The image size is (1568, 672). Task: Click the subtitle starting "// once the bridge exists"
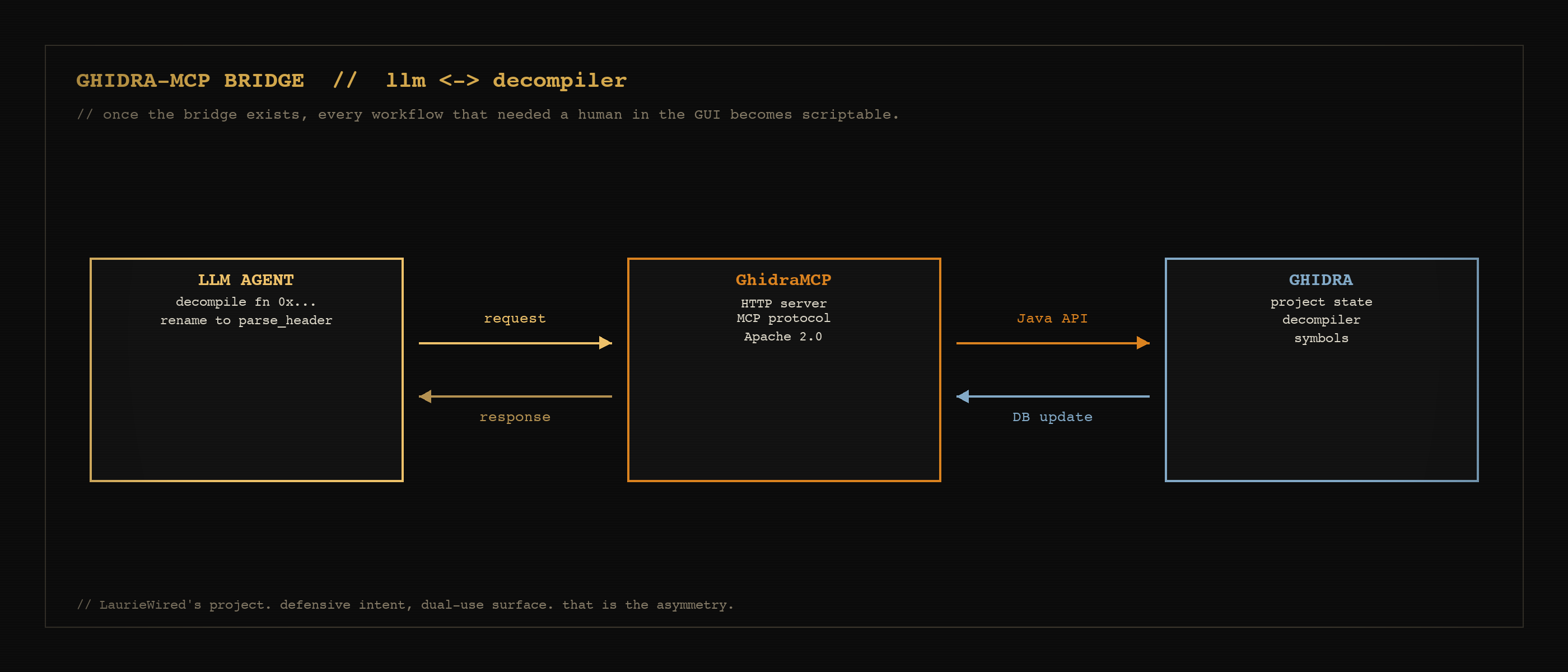tap(488, 114)
